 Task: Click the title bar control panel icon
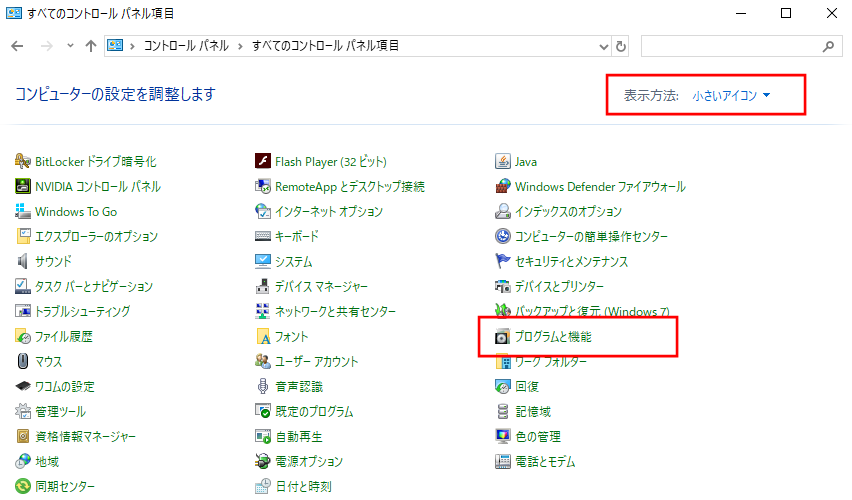click(x=14, y=13)
